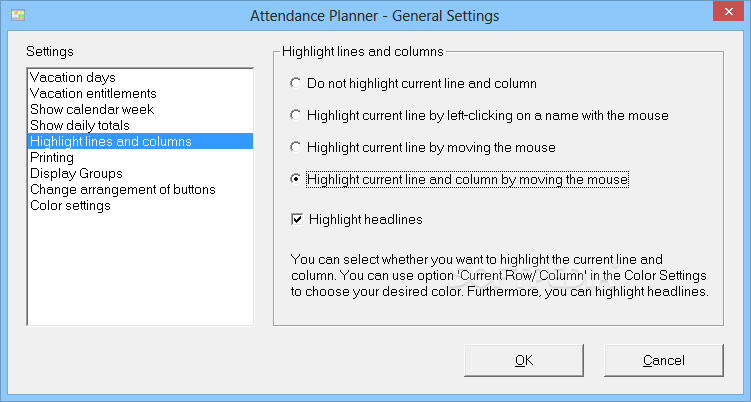Click the highlight options description text
Image resolution: width=751 pixels, height=402 pixels.
click(x=500, y=276)
